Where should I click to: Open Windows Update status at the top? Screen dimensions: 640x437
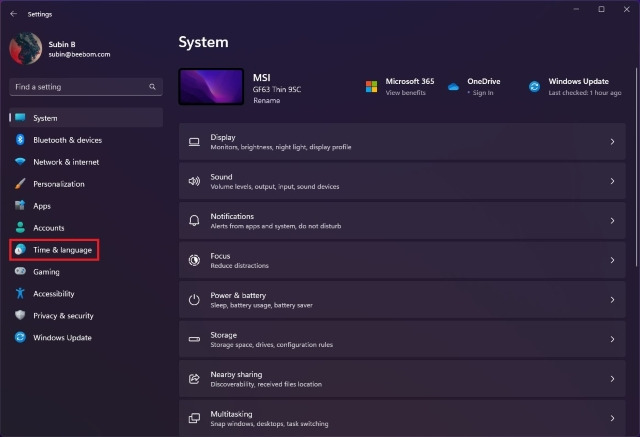[575, 87]
